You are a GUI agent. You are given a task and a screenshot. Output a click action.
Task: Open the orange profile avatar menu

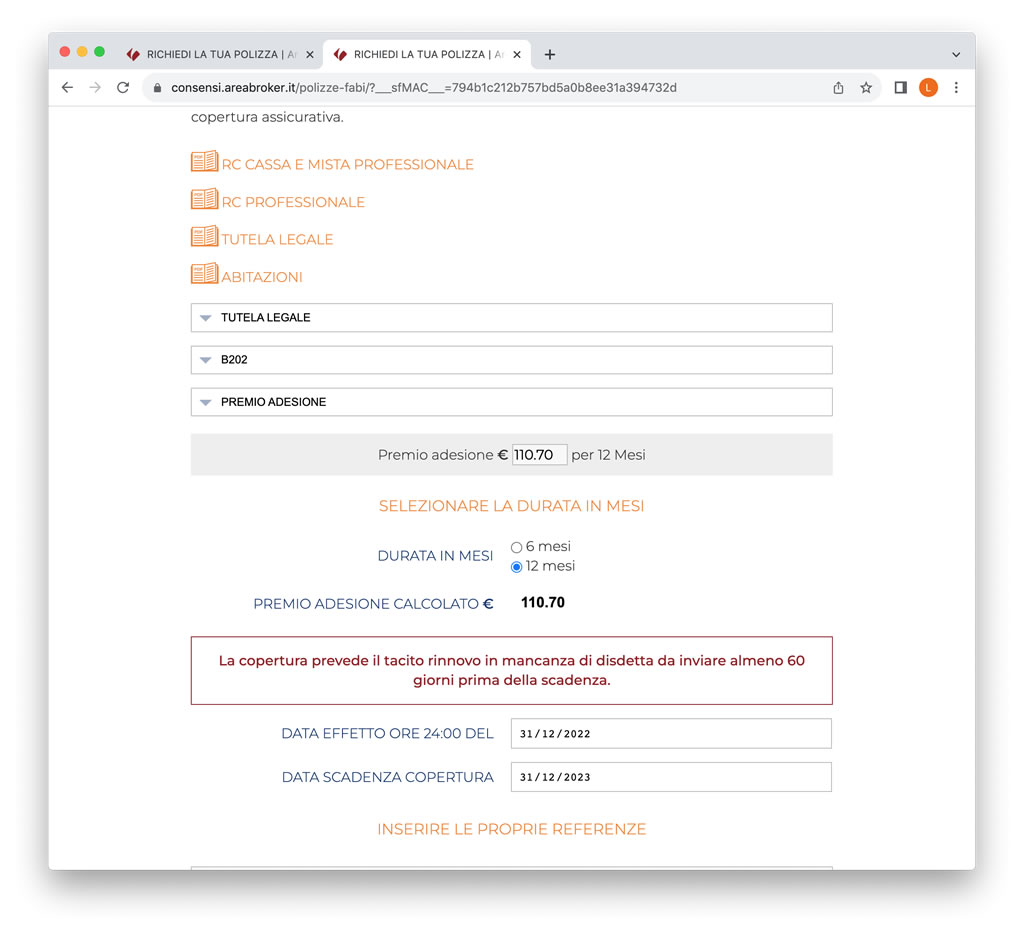(x=928, y=88)
